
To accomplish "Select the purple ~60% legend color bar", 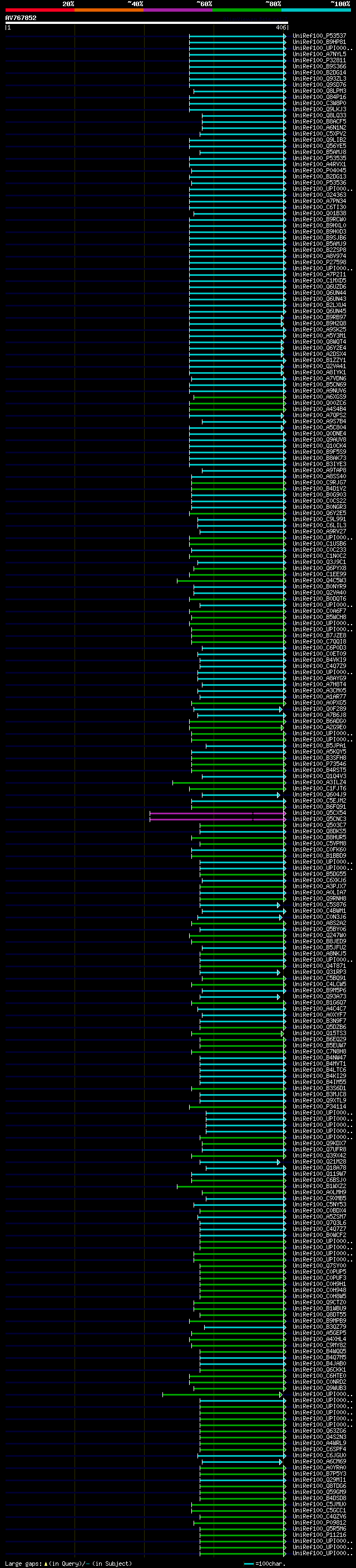I will point(179,11).
